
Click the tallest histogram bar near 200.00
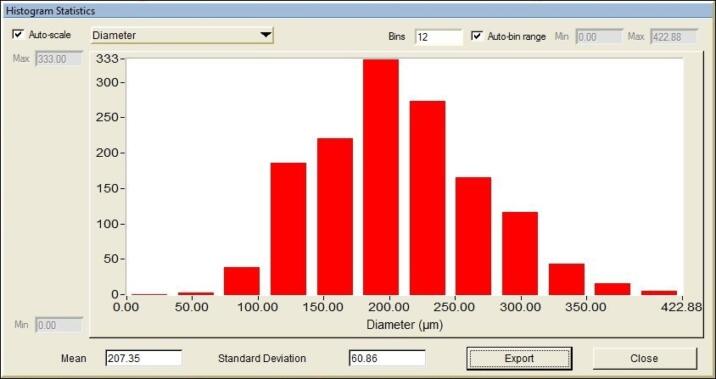pyautogui.click(x=381, y=177)
